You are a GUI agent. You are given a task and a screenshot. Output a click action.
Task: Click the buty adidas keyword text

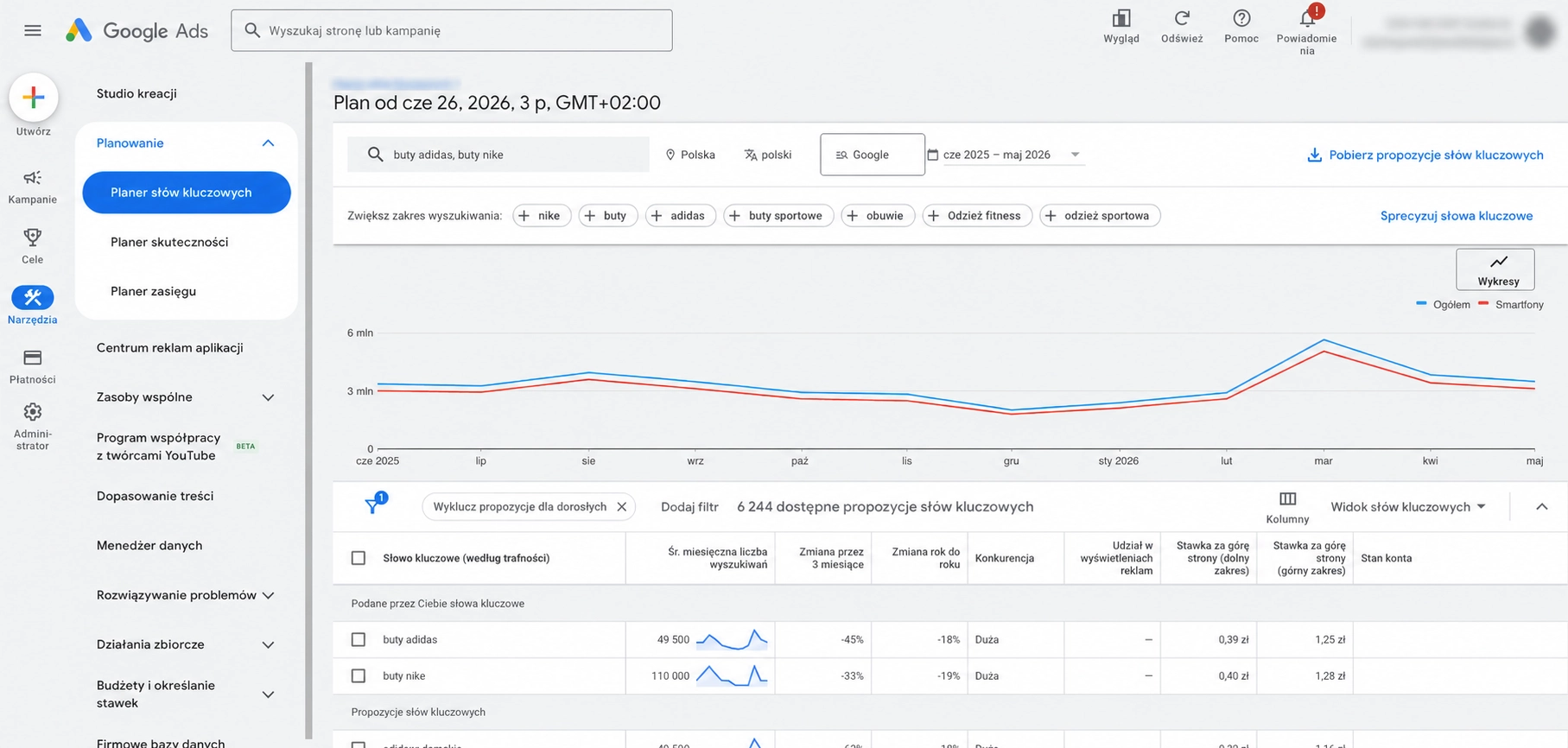pos(410,640)
